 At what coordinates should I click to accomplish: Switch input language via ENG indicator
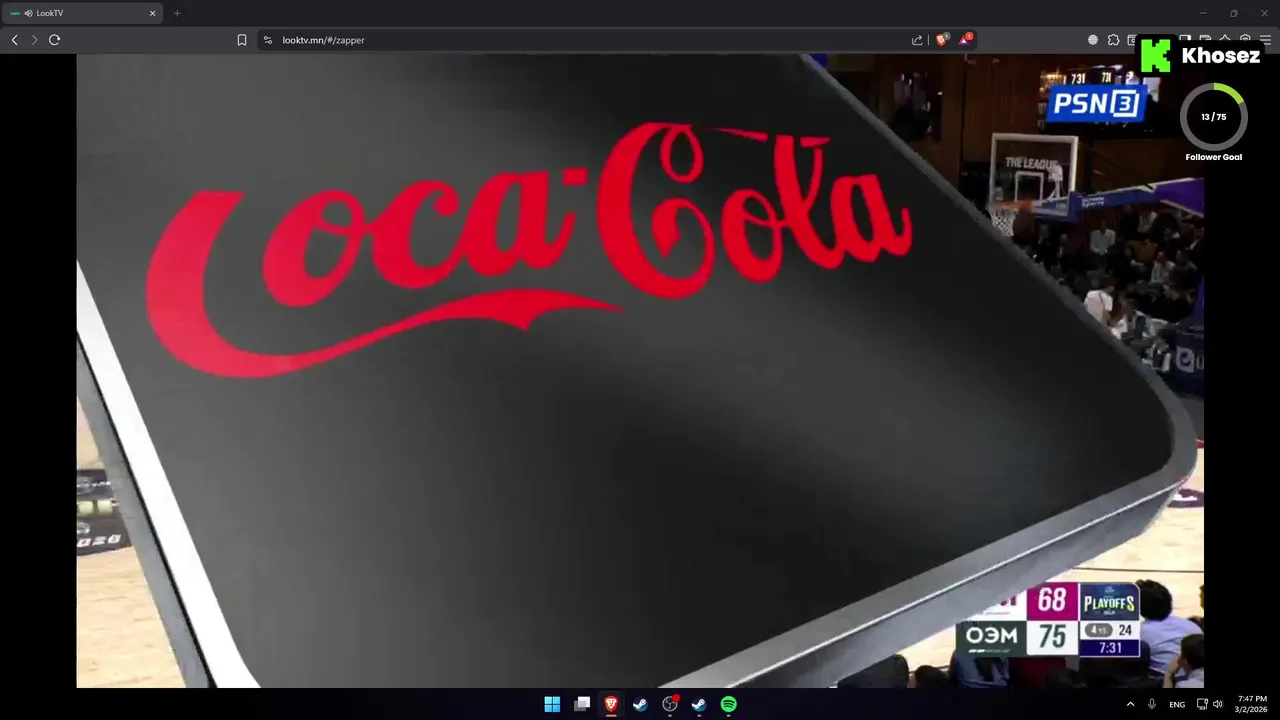[x=1177, y=704]
